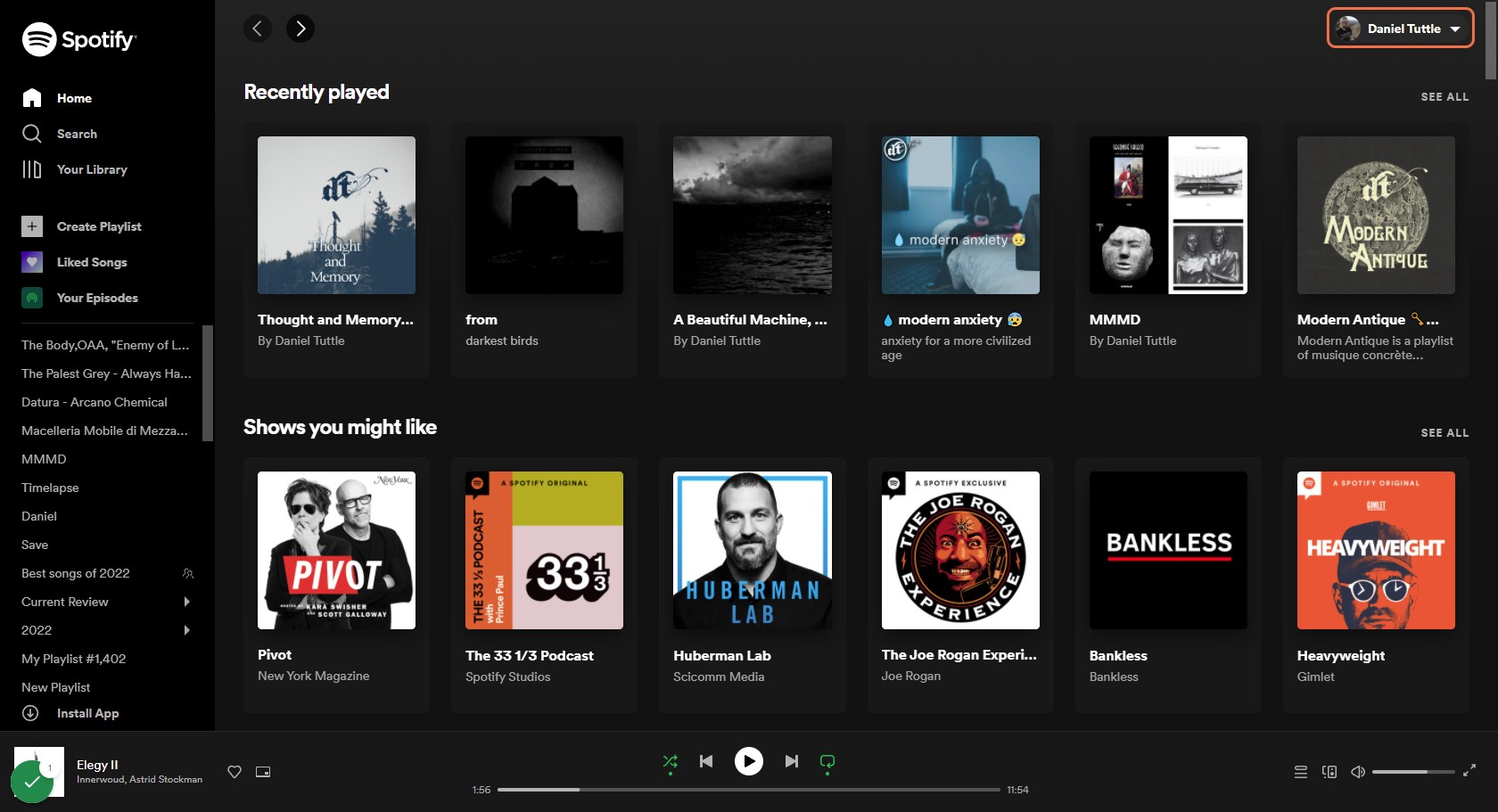The image size is (1498, 812).
Task: Open Liked Songs heart icon
Action: pos(32,262)
